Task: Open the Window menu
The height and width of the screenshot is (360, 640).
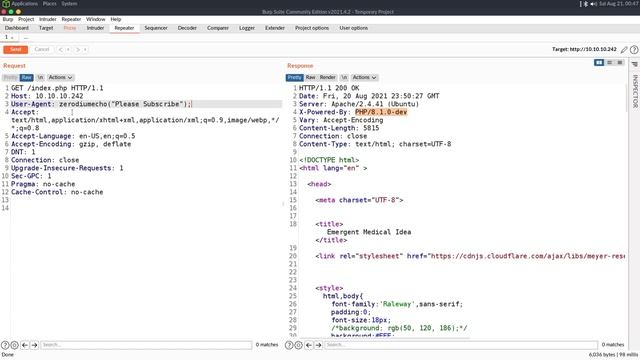Action: point(96,19)
